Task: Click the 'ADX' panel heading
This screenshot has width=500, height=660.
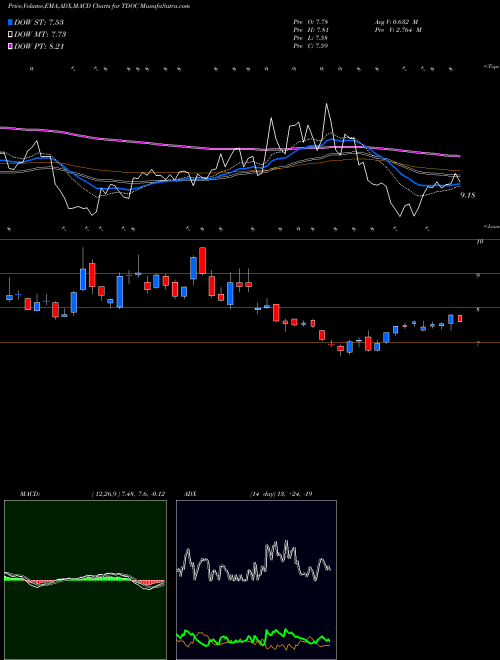Action: 189,494
